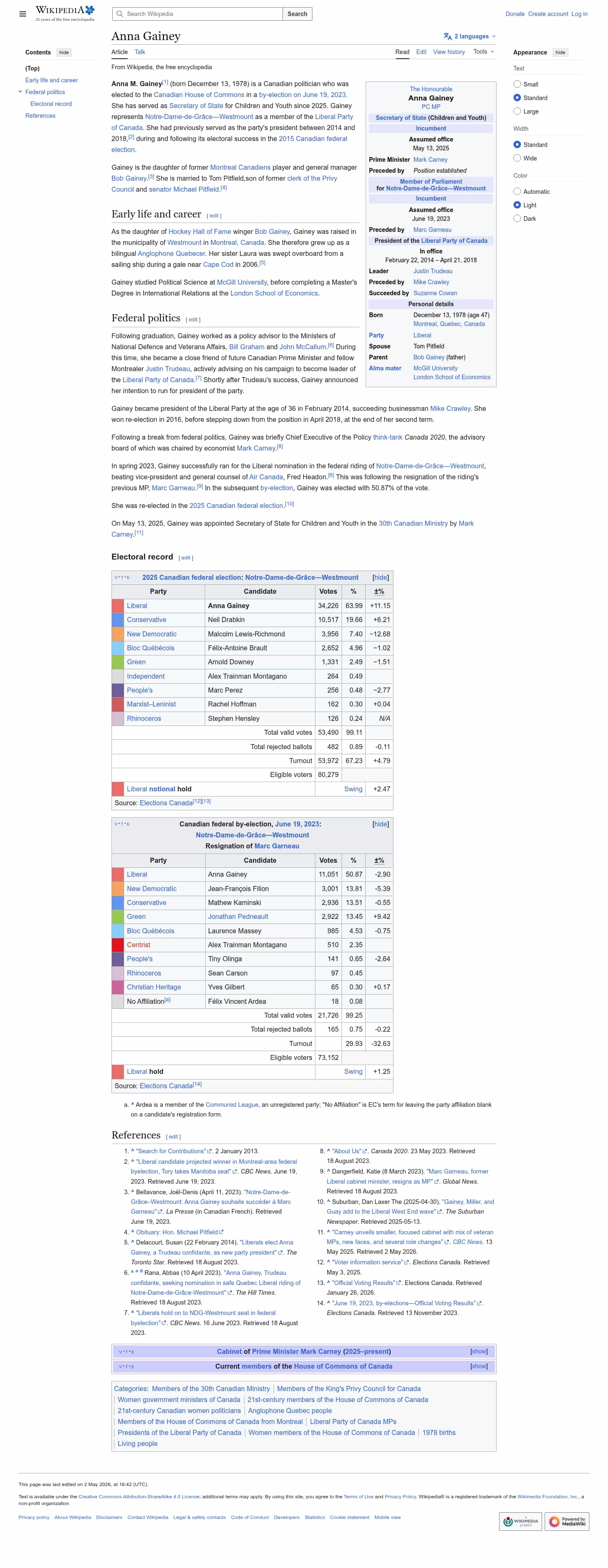This screenshot has height=1568, width=608.
Task: Open the main menu hamburger icon
Action: [22, 14]
